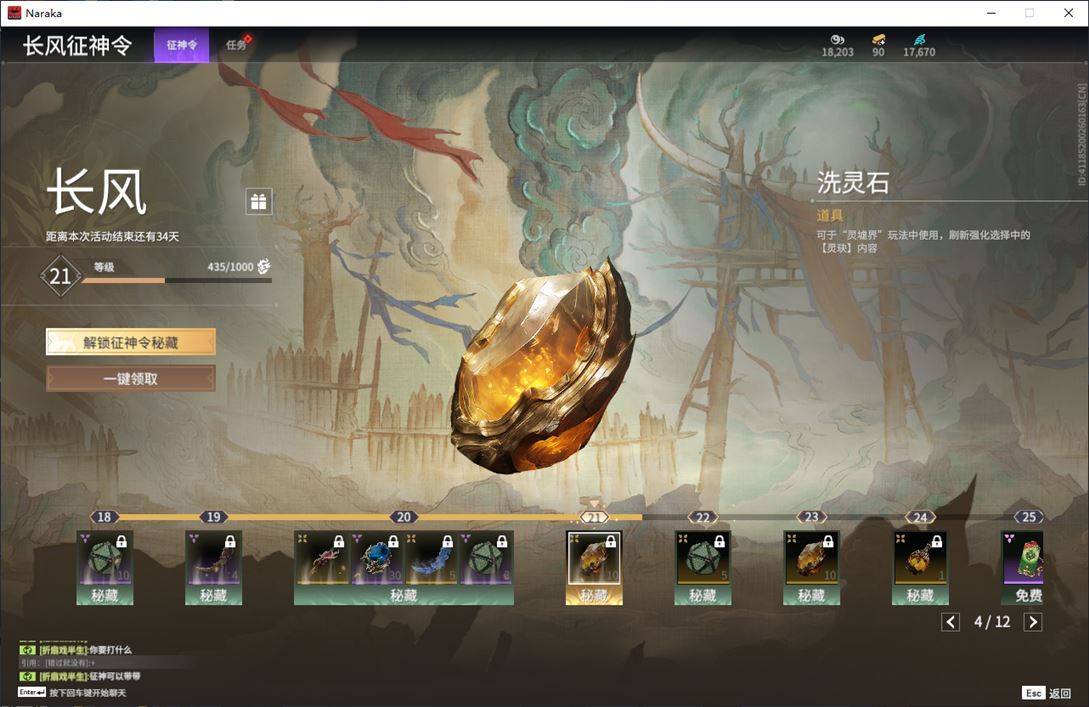
Task: Select the level 23 amber stone reward
Action: 811,558
